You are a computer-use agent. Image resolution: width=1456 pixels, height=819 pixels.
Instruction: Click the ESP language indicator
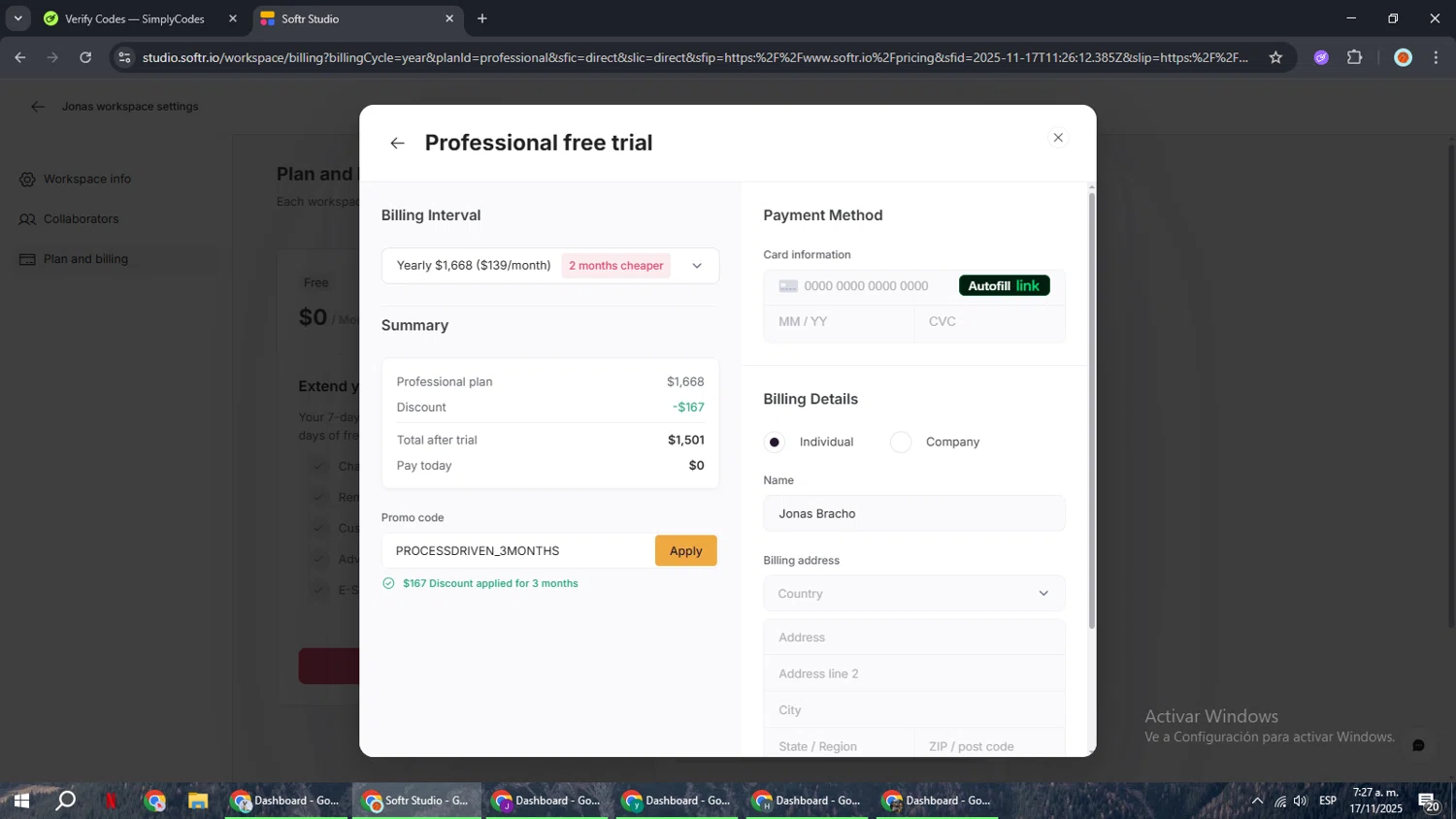point(1328,801)
